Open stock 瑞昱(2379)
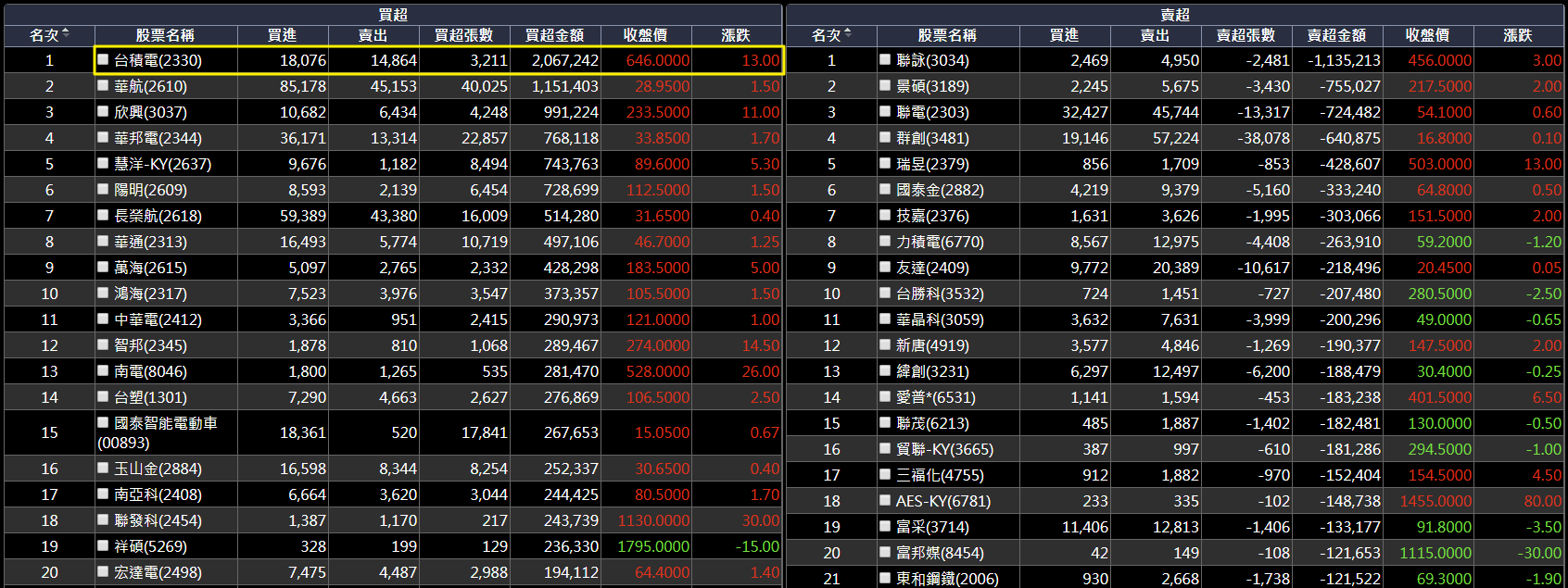The width and height of the screenshot is (1568, 588). pyautogui.click(x=932, y=164)
